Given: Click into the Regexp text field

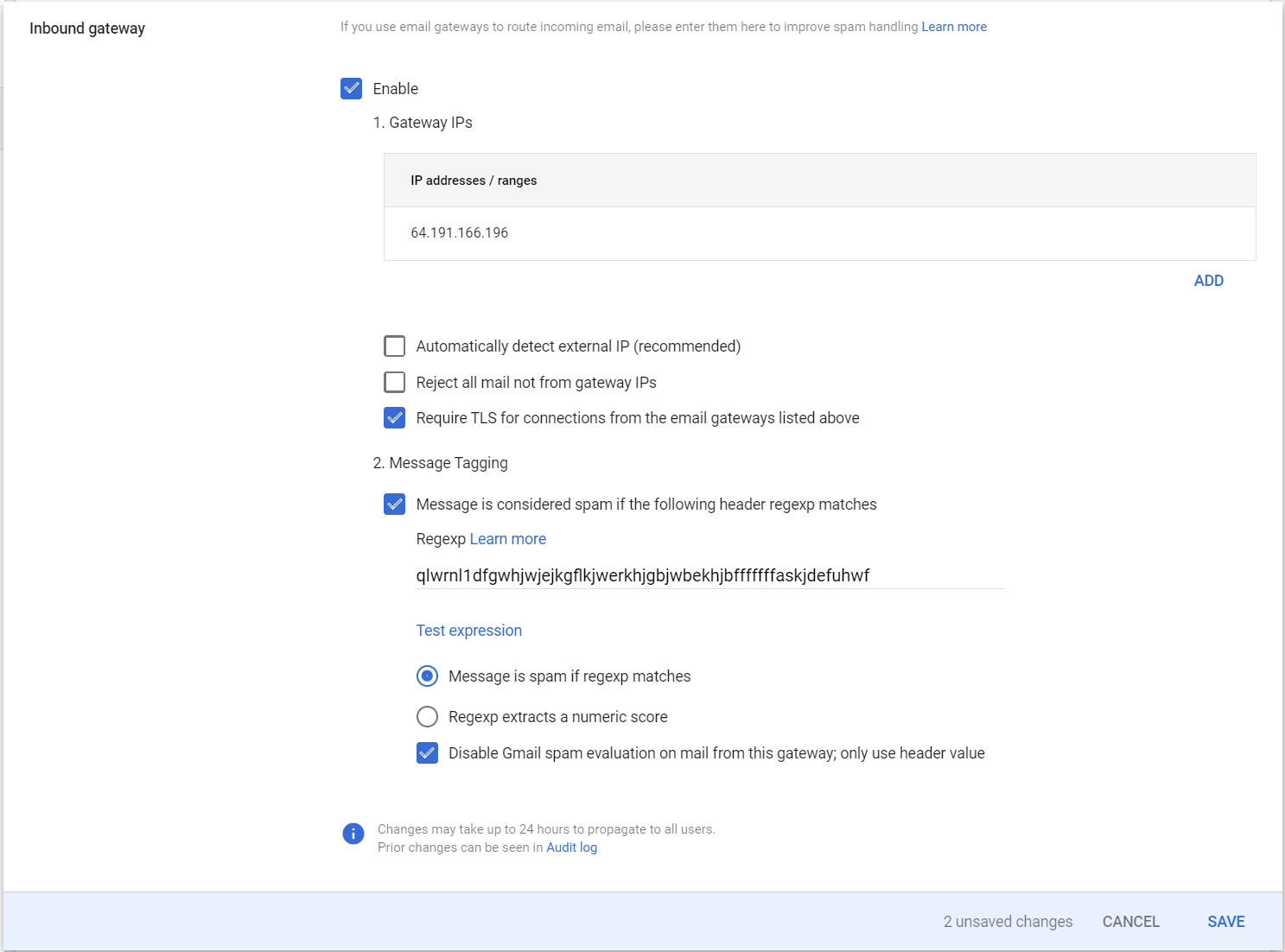Looking at the screenshot, I should (x=709, y=575).
